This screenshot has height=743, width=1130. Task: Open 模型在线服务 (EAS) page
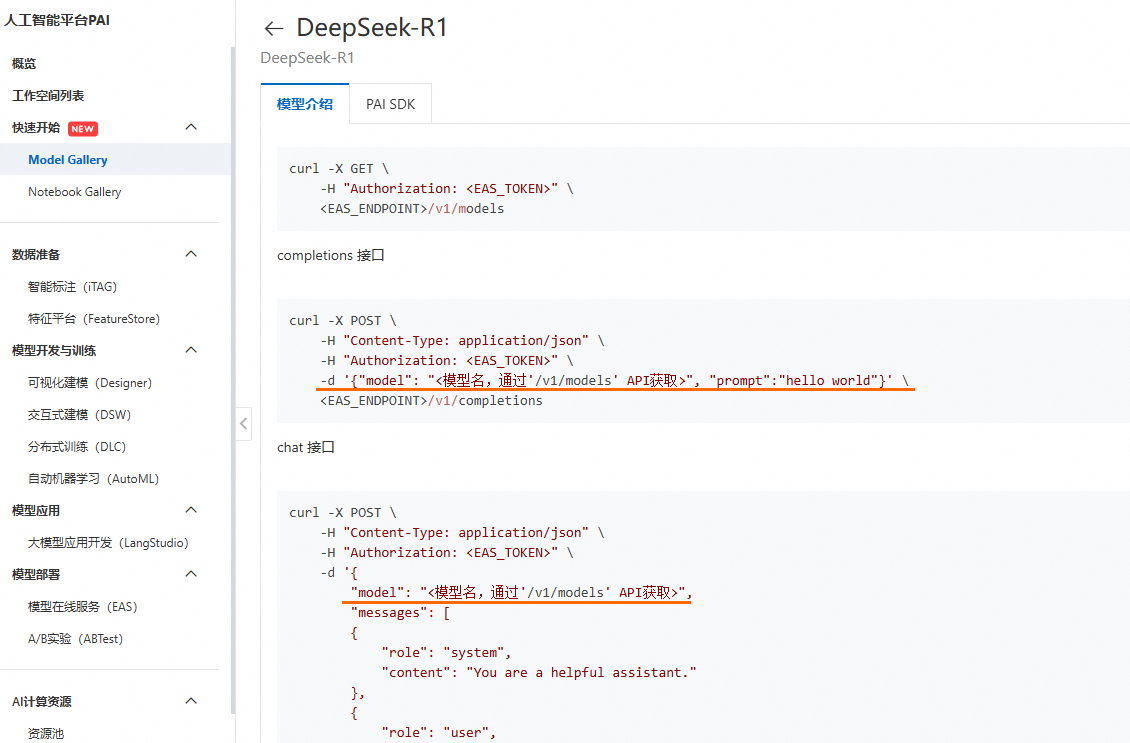[83, 607]
